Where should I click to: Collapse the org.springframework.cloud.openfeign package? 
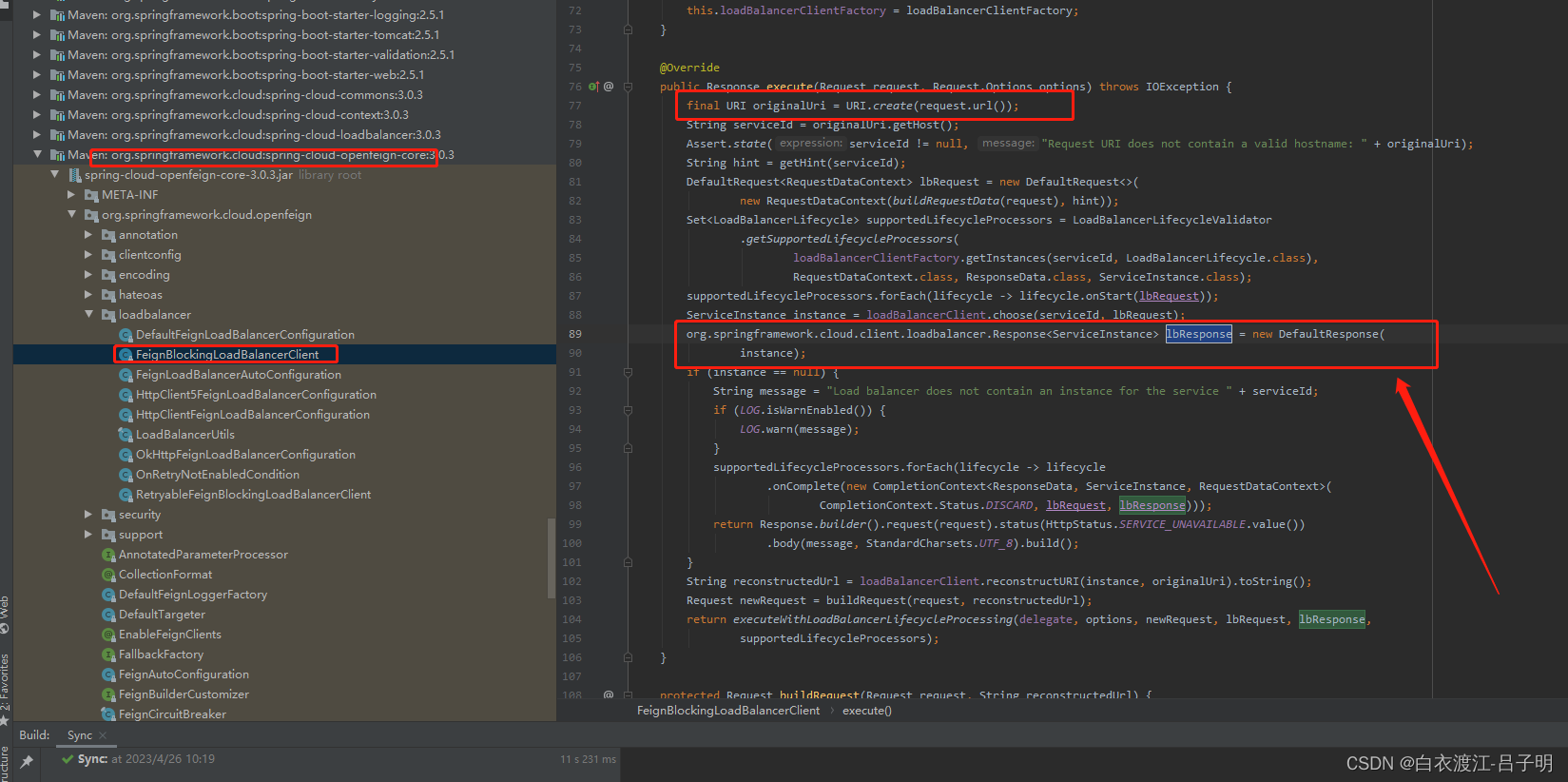coord(71,215)
